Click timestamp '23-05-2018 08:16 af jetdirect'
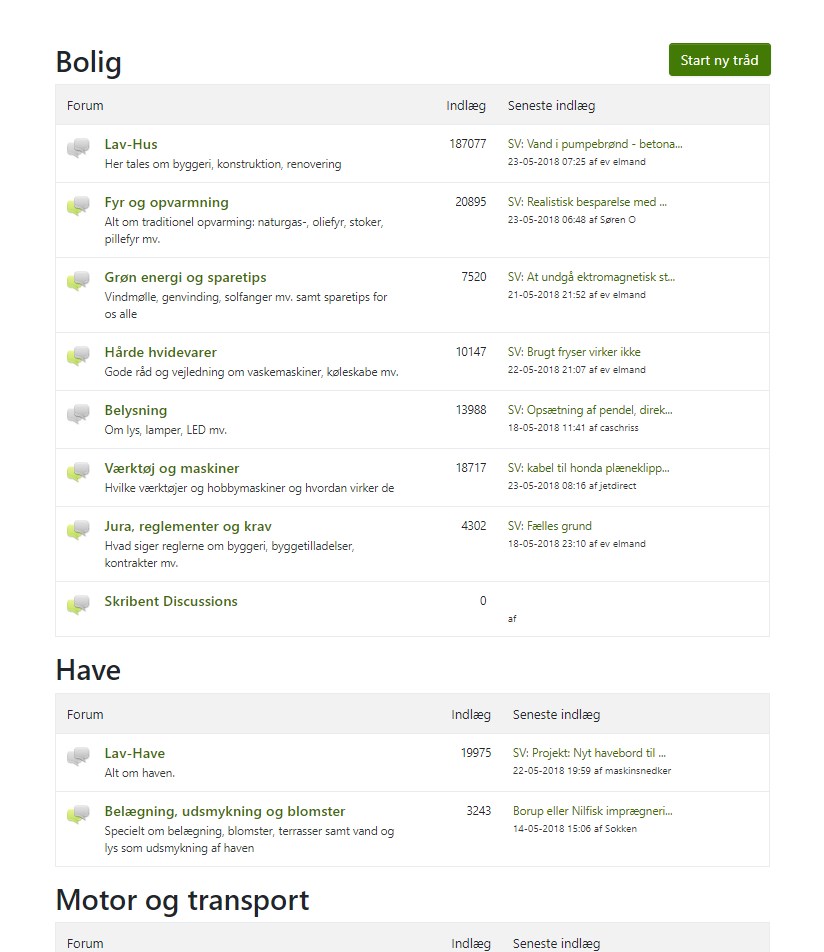 point(572,486)
